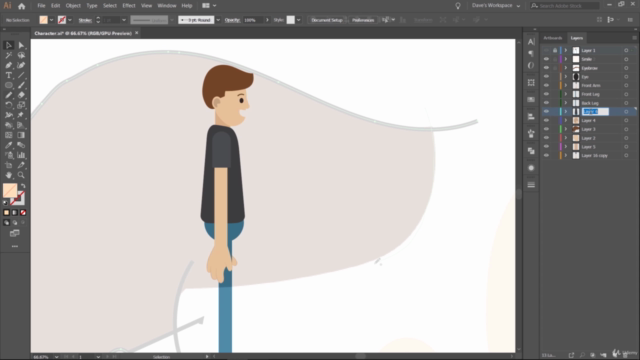Select the Direct Selection tool
This screenshot has height=360, width=640.
(21, 45)
